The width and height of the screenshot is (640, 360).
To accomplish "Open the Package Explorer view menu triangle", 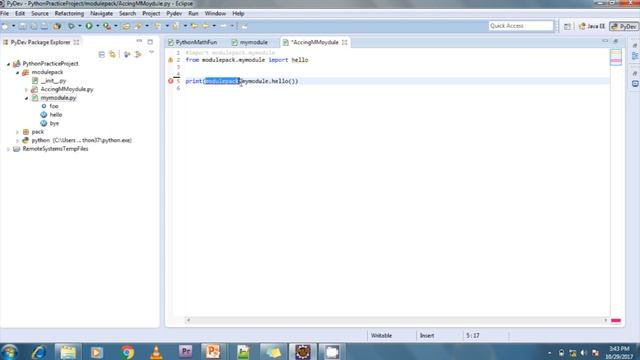I will tap(151, 53).
